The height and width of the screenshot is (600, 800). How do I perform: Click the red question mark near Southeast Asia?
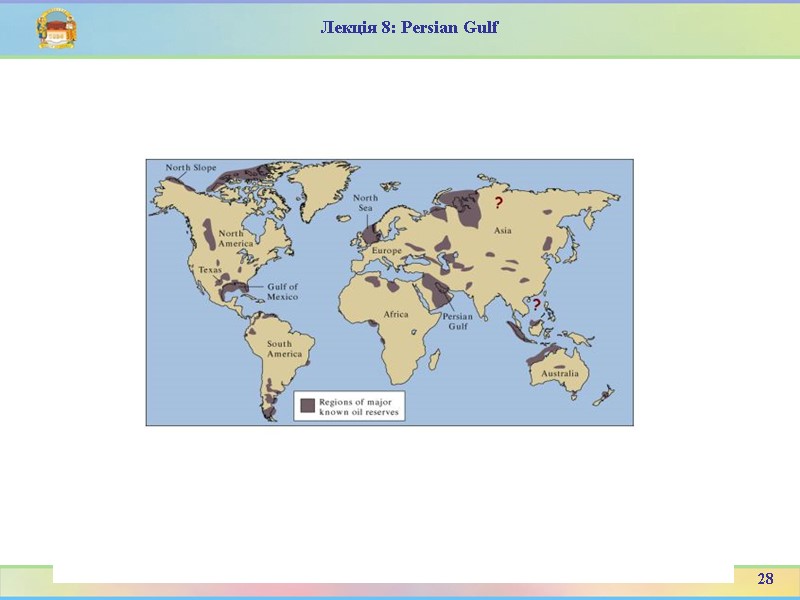click(x=536, y=305)
